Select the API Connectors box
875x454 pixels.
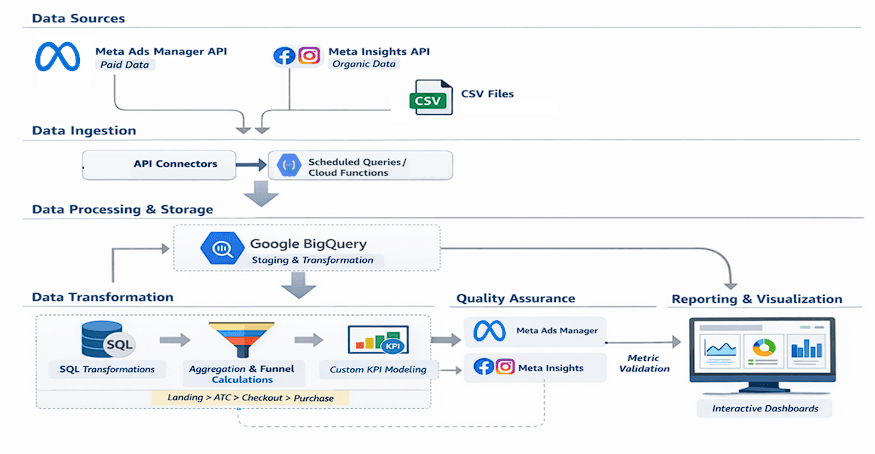click(x=160, y=164)
